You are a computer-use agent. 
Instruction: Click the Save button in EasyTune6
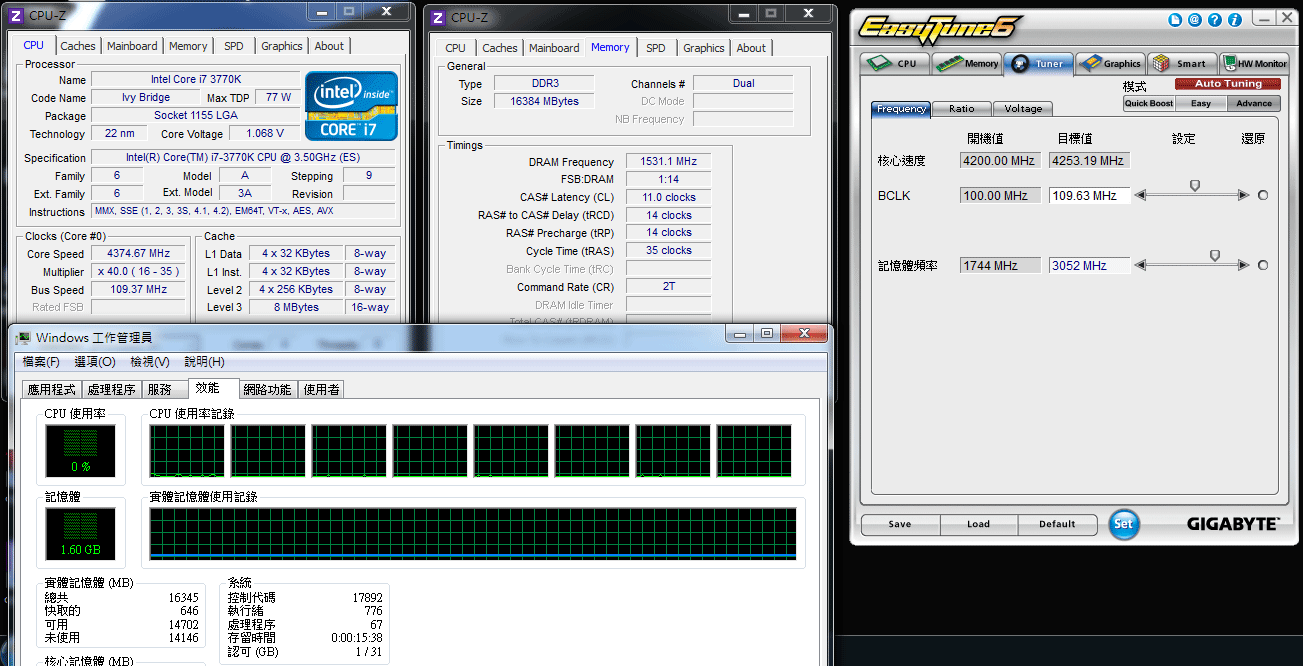899,524
